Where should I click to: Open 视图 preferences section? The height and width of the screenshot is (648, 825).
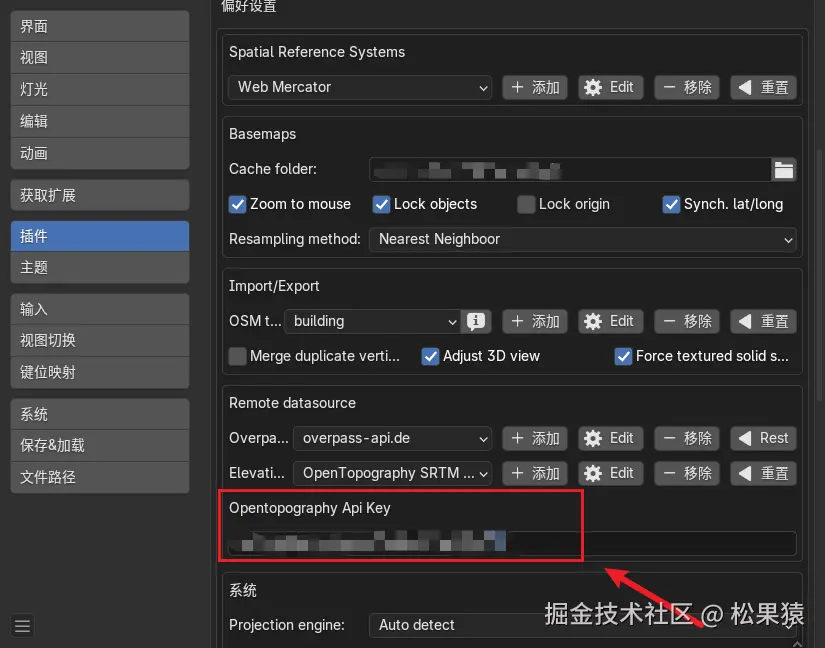[100, 57]
